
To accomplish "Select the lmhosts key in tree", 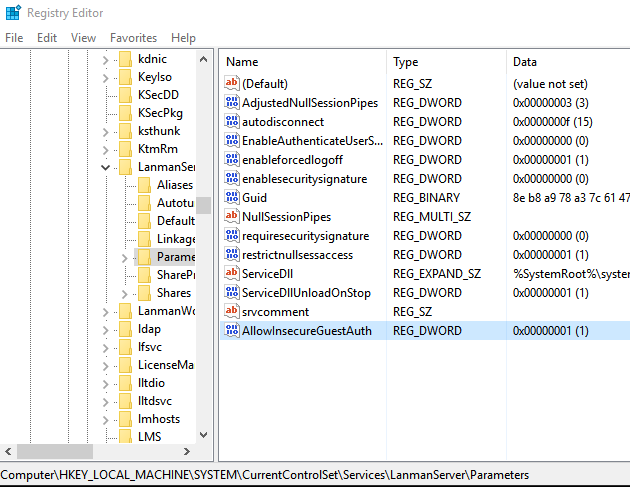I will pos(159,419).
